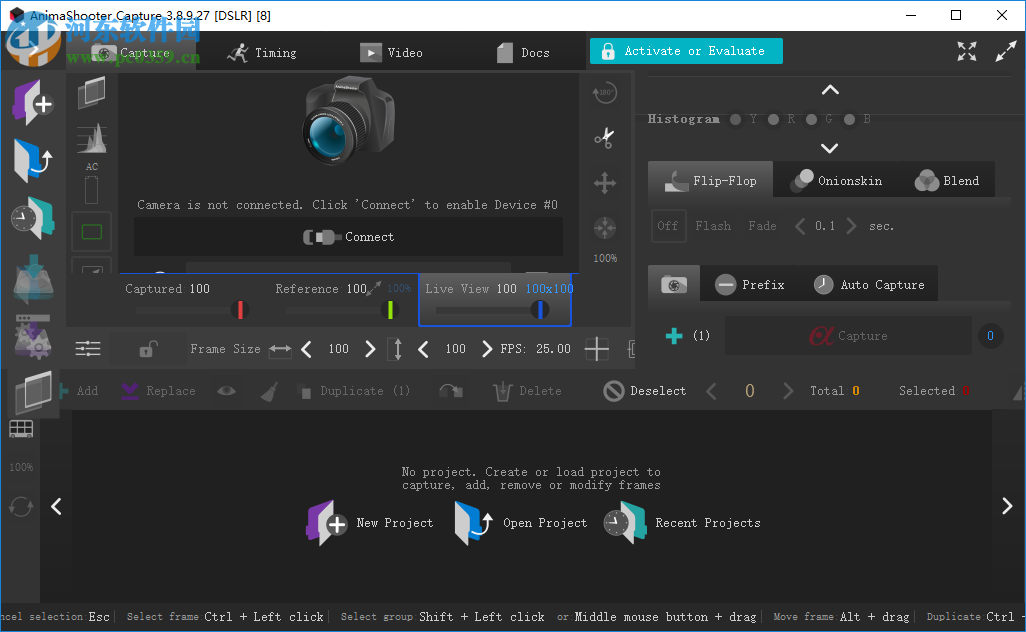Select the crop tool scissors icon
The image size is (1026, 632).
coord(604,138)
